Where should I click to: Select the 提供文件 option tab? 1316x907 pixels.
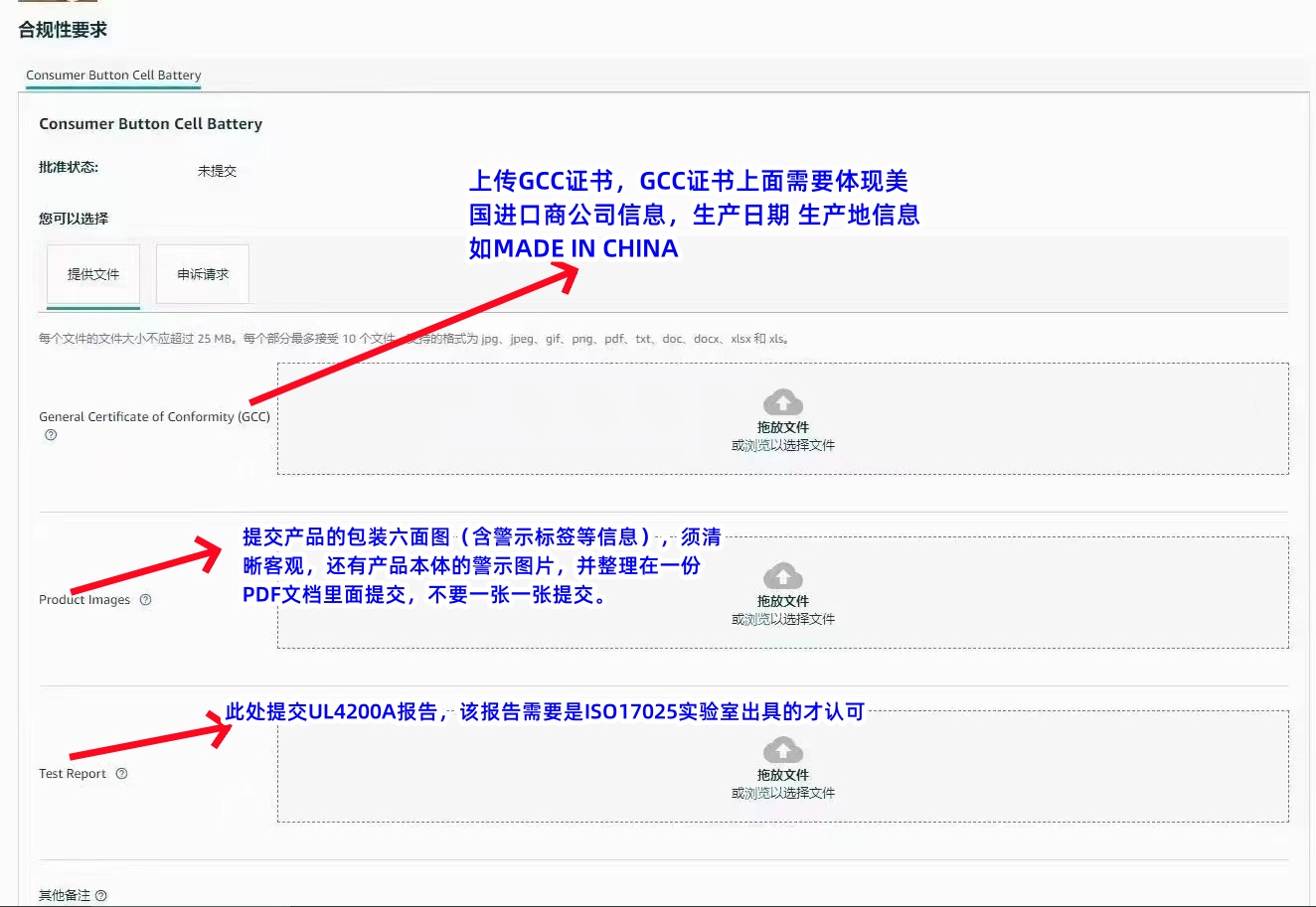click(93, 274)
